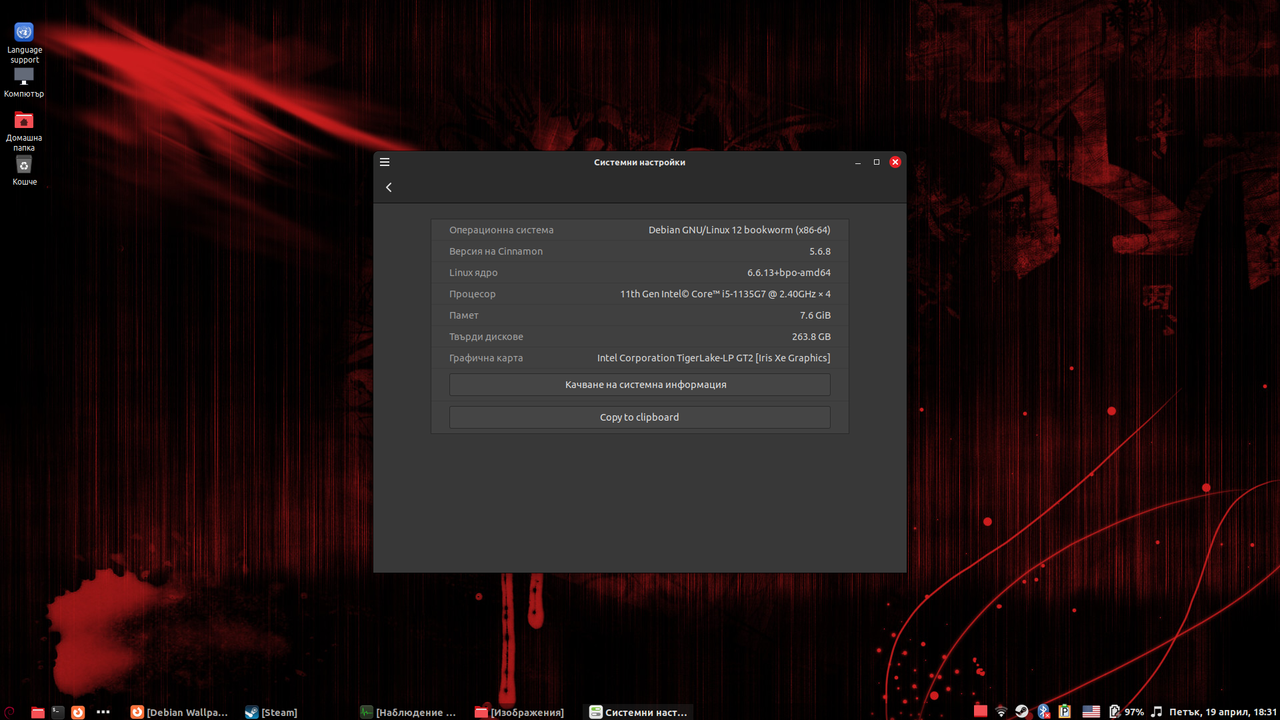The image size is (1280, 720).
Task: Click the "Версия на Cinnamon" label
Action: (x=496, y=251)
